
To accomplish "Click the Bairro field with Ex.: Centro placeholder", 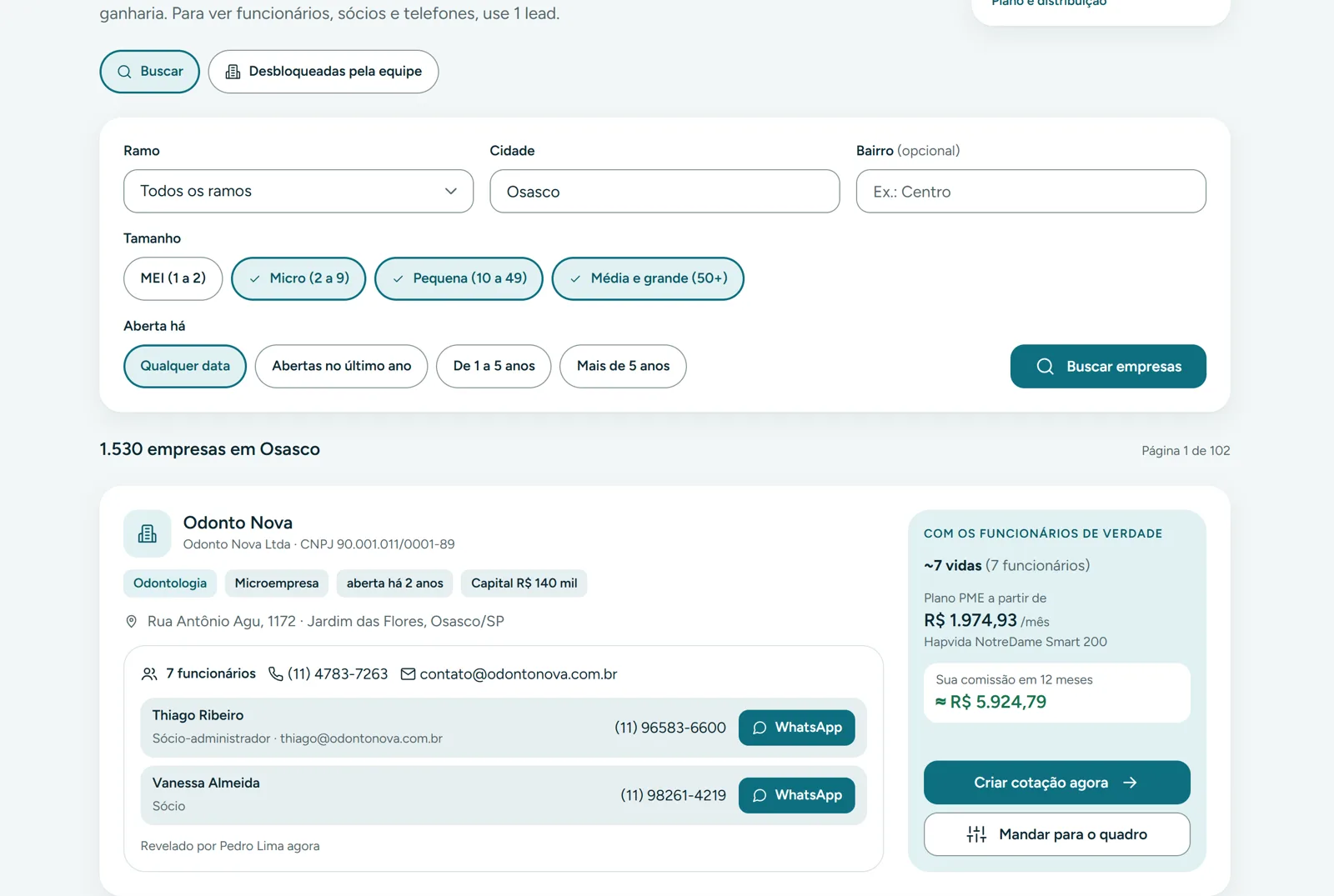I will pyautogui.click(x=1031, y=192).
